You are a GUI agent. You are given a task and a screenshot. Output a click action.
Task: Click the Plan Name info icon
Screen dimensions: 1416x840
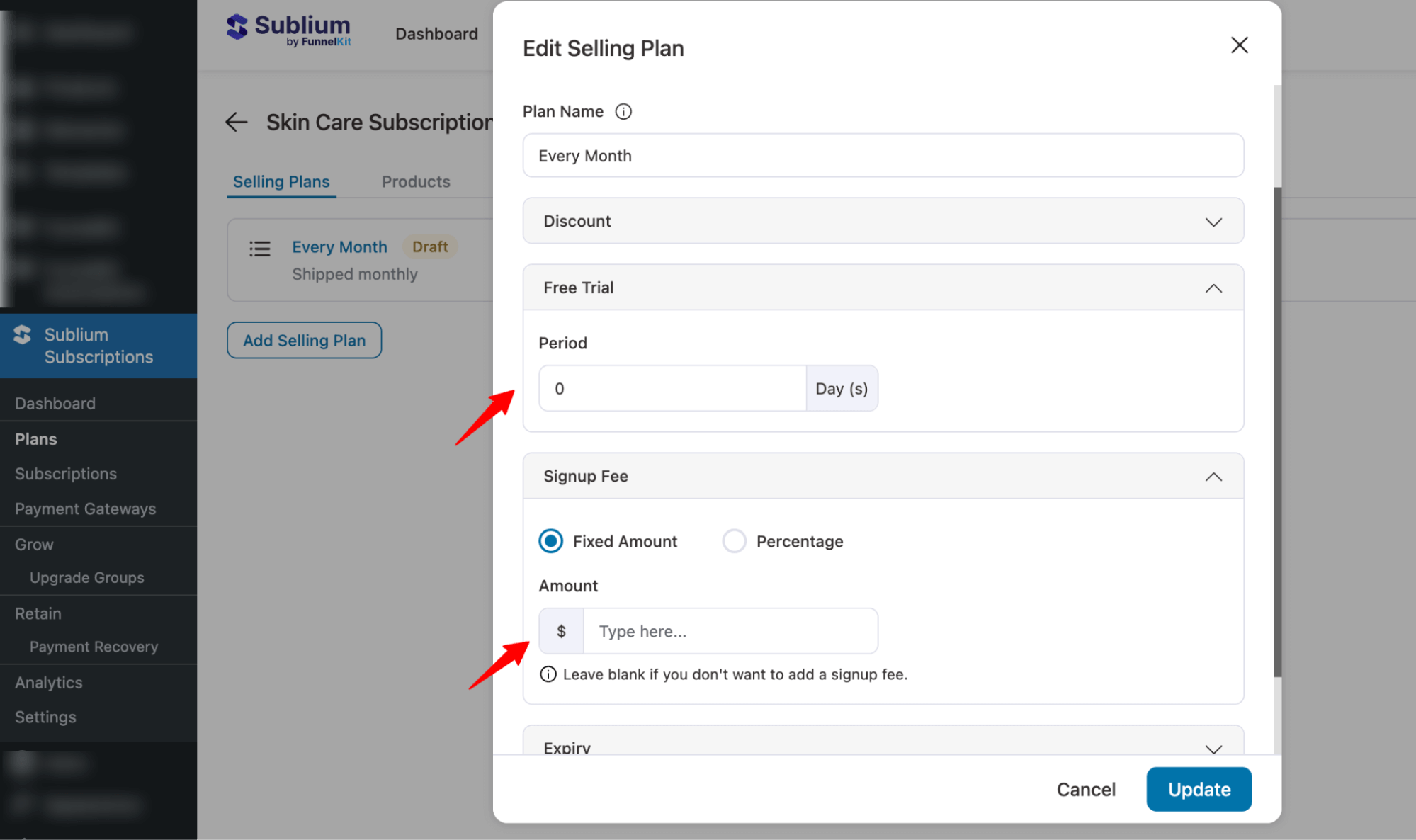(623, 112)
